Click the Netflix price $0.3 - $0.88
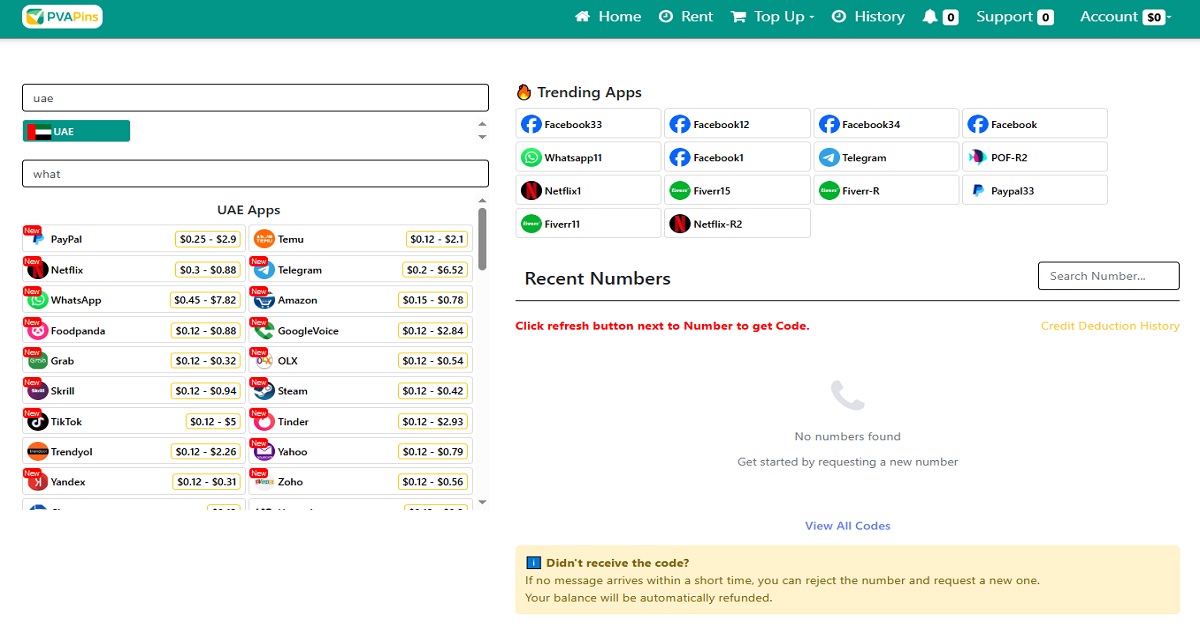This screenshot has height=630, width=1200. (x=208, y=270)
